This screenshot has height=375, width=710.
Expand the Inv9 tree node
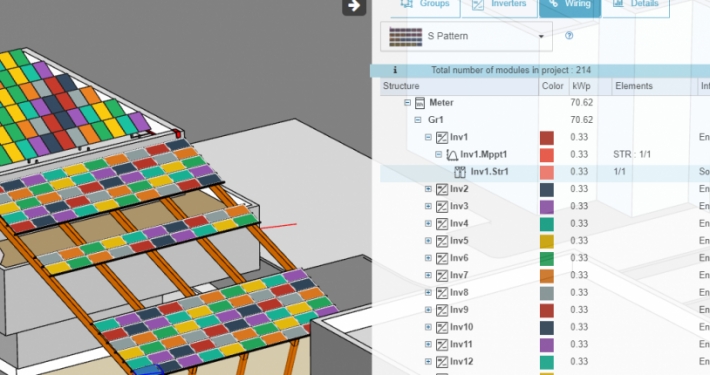point(428,310)
